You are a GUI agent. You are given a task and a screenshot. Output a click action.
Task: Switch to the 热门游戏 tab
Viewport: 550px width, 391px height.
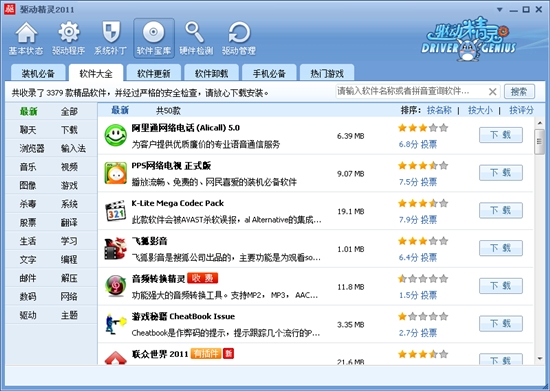coord(327,73)
